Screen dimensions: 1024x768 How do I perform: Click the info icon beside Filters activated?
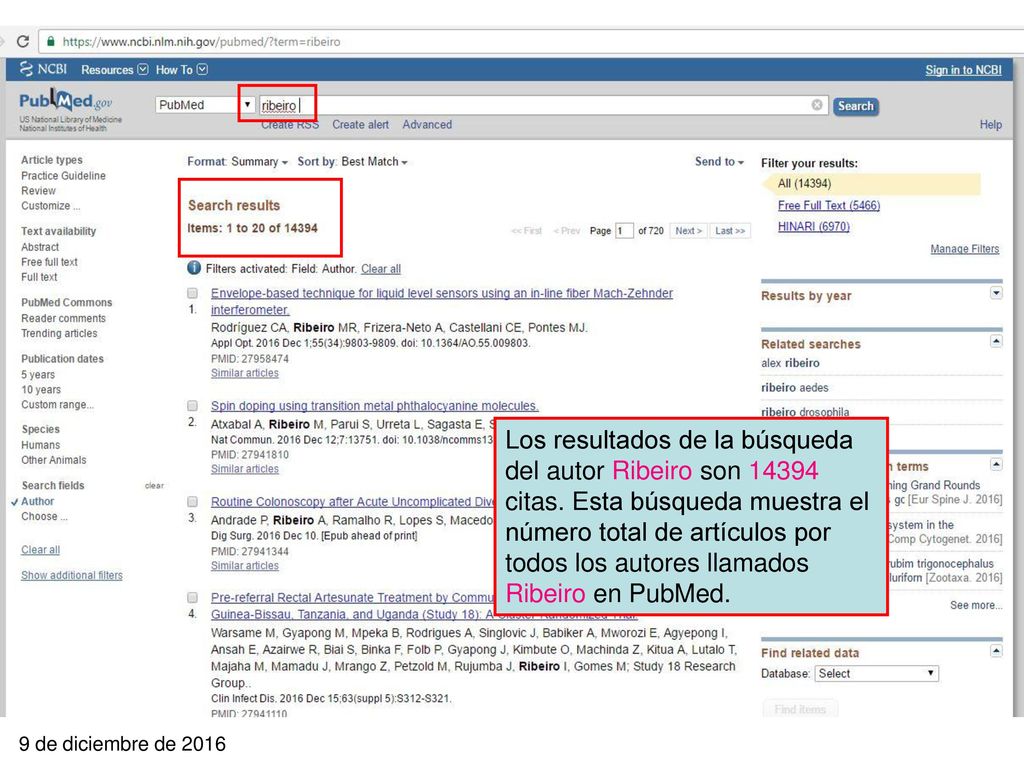(194, 268)
